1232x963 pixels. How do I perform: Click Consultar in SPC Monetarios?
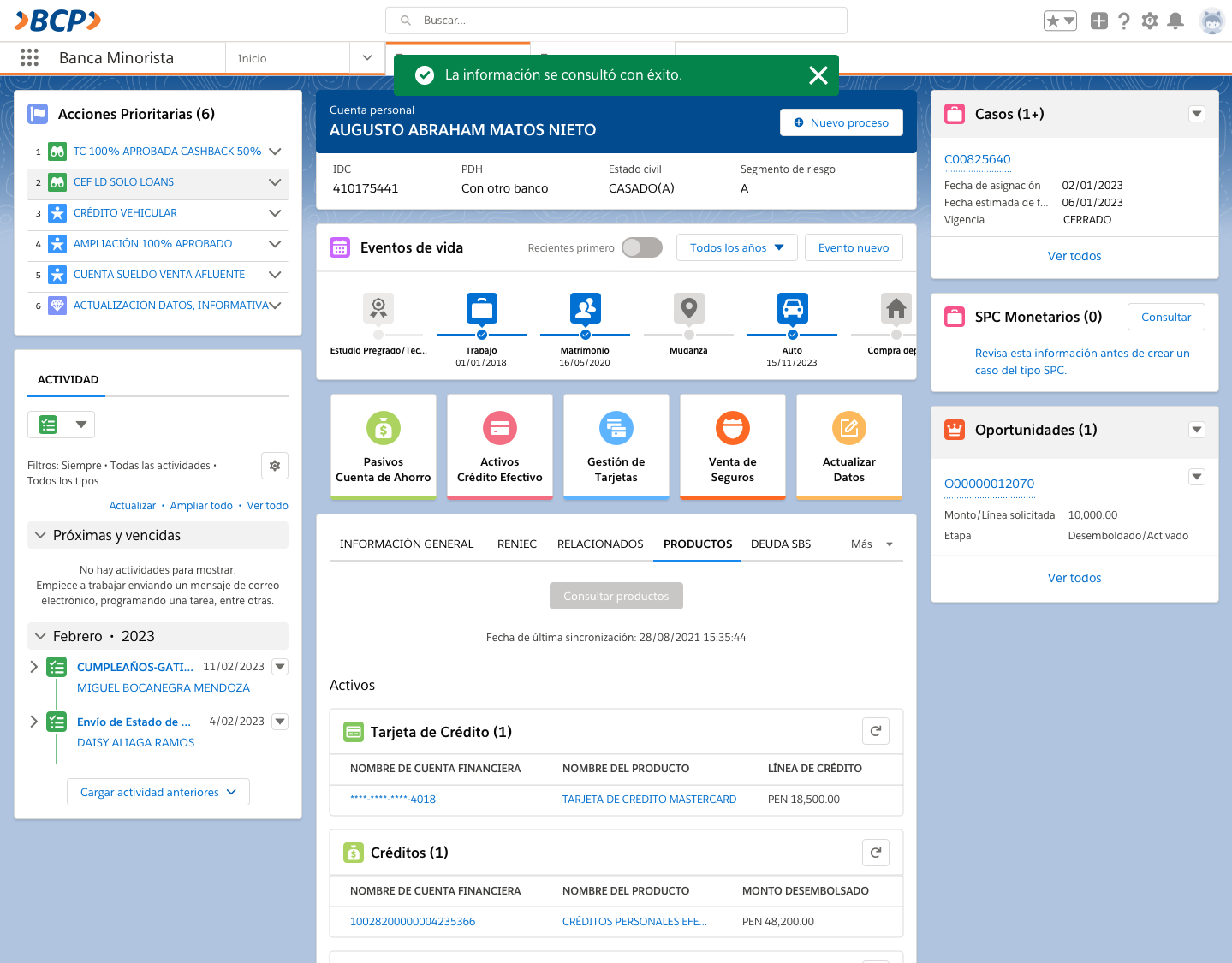pyautogui.click(x=1166, y=317)
